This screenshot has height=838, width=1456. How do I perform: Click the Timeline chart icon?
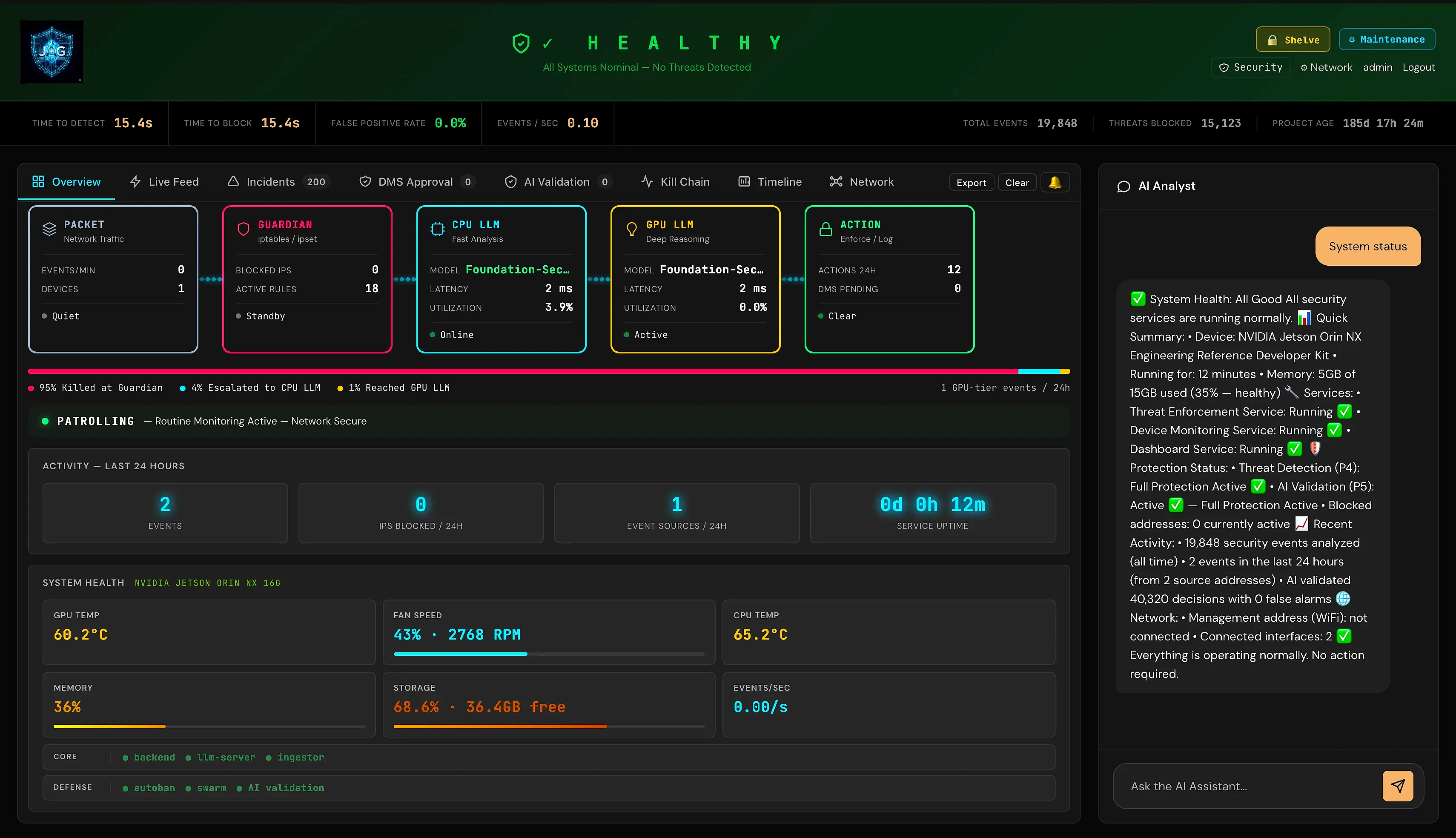pos(744,182)
